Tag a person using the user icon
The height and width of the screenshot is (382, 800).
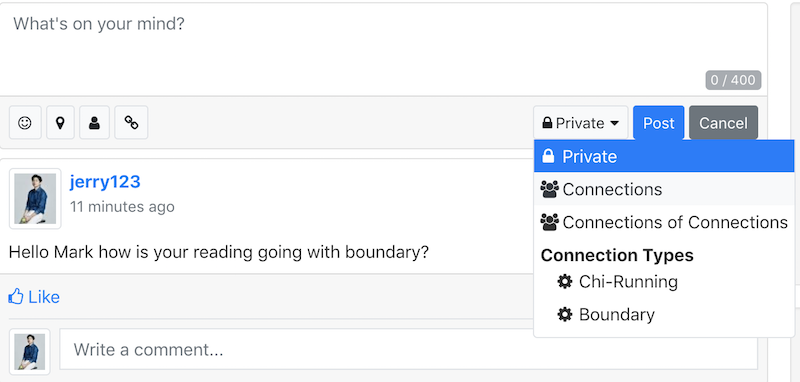click(94, 122)
